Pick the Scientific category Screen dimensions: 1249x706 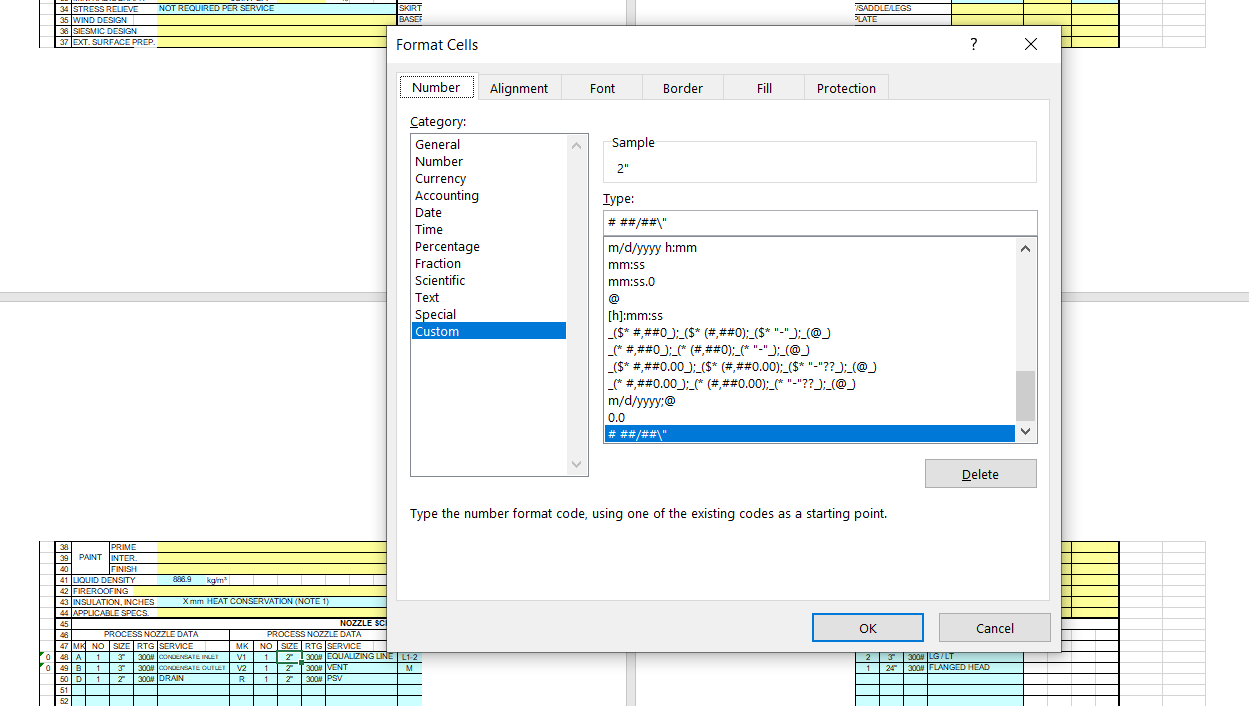pyautogui.click(x=440, y=280)
